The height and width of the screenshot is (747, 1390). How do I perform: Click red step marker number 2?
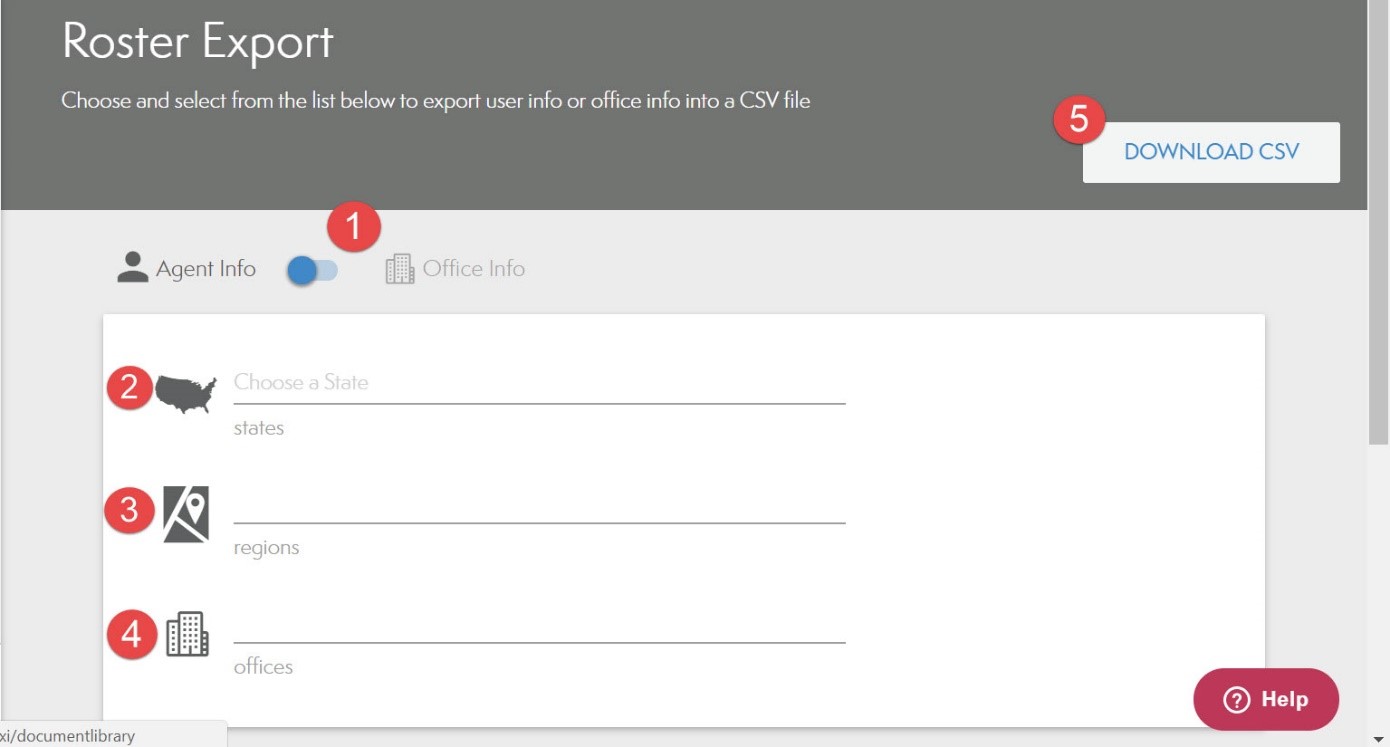(x=130, y=388)
